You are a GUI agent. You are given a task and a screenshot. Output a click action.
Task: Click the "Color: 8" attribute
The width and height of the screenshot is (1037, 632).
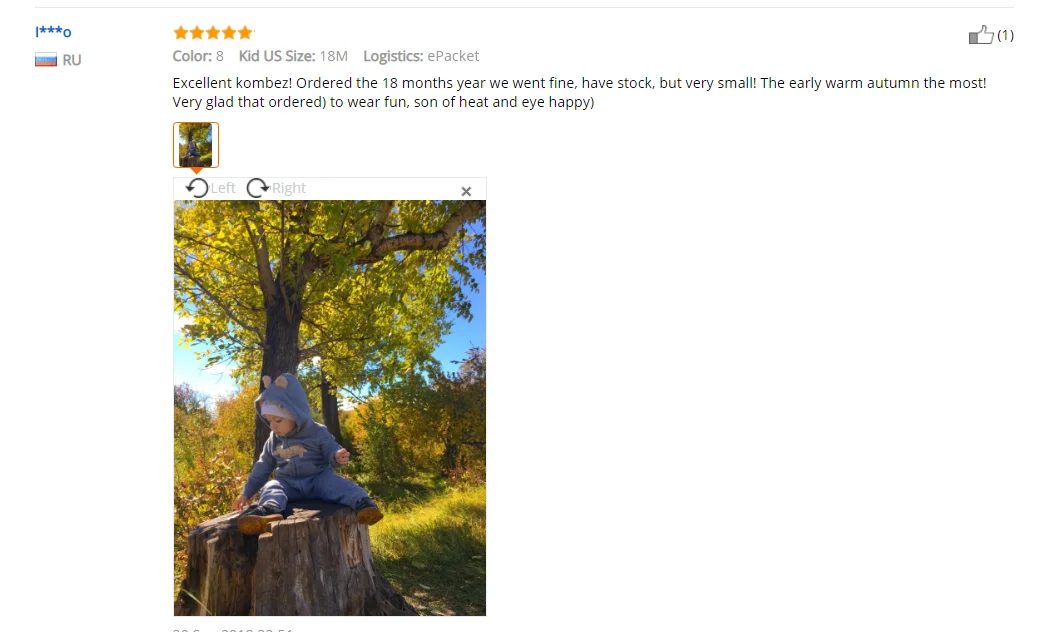click(x=198, y=56)
